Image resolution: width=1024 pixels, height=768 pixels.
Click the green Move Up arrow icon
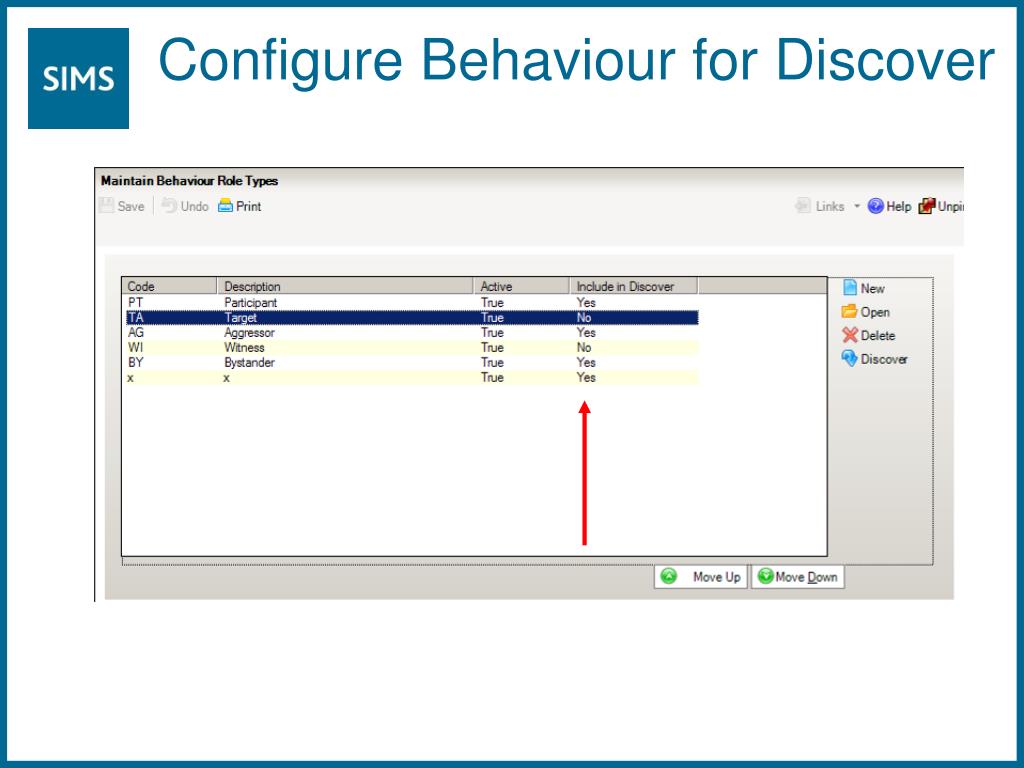(x=669, y=576)
